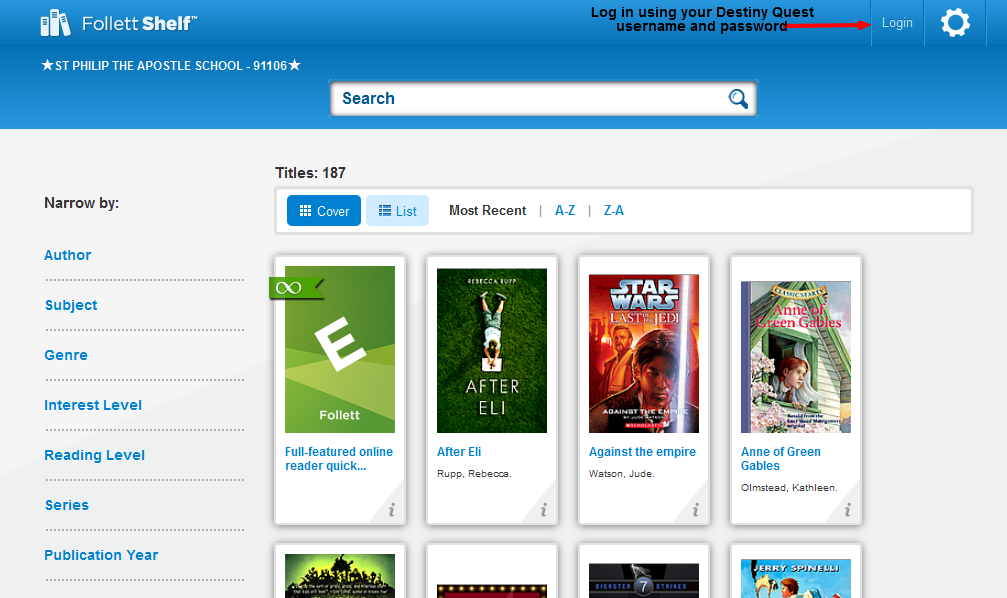Viewport: 1007px width, 598px height.
Task: Click the Star Wars book cover thumbnail
Action: click(644, 353)
